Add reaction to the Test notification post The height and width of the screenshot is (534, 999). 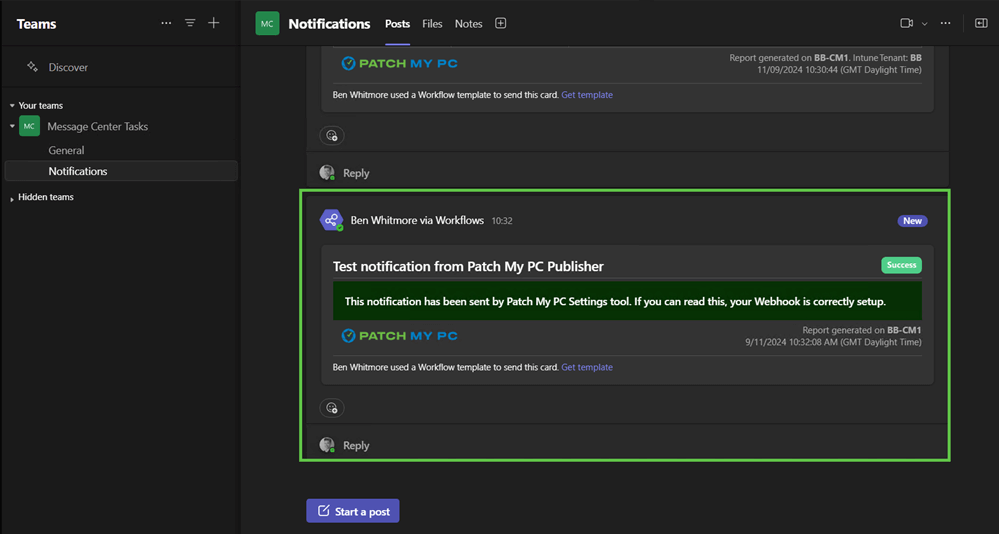coord(331,408)
